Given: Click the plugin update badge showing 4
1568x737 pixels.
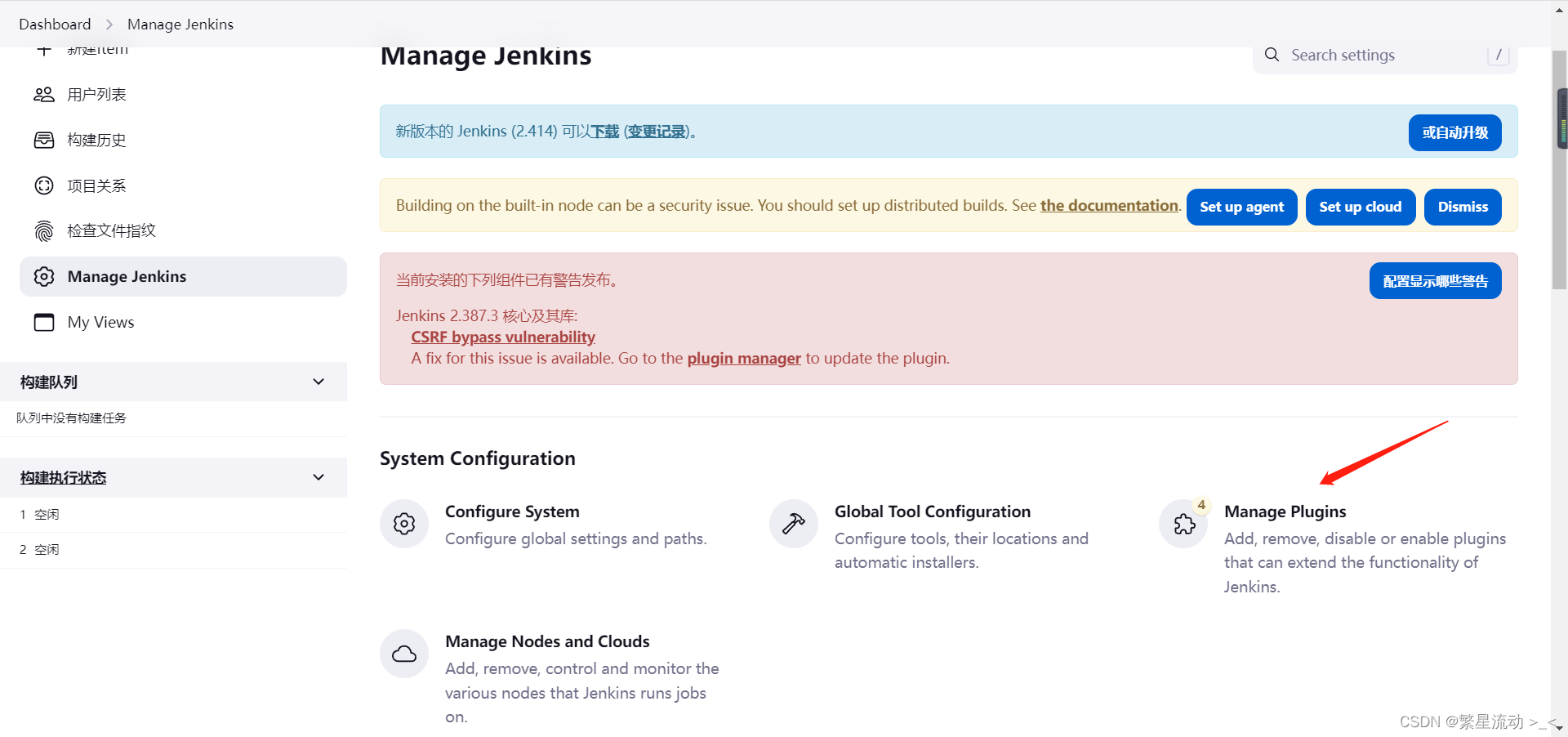Looking at the screenshot, I should [1201, 505].
